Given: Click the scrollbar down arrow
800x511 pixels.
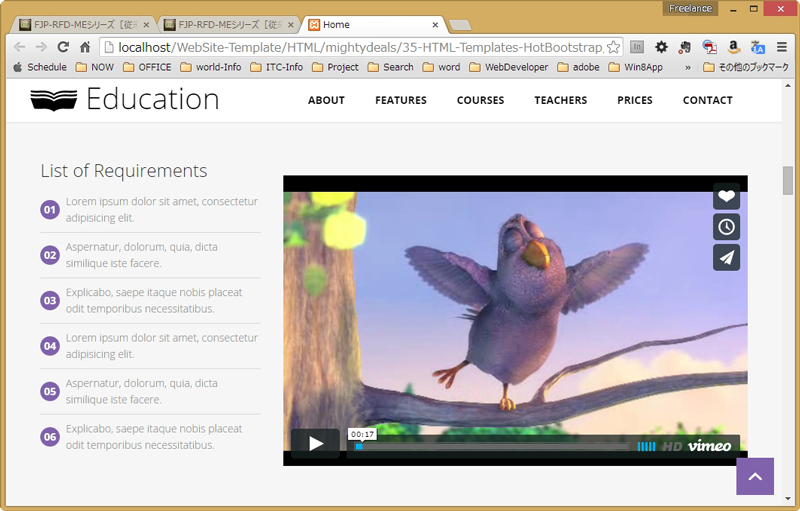Looking at the screenshot, I should (x=788, y=498).
